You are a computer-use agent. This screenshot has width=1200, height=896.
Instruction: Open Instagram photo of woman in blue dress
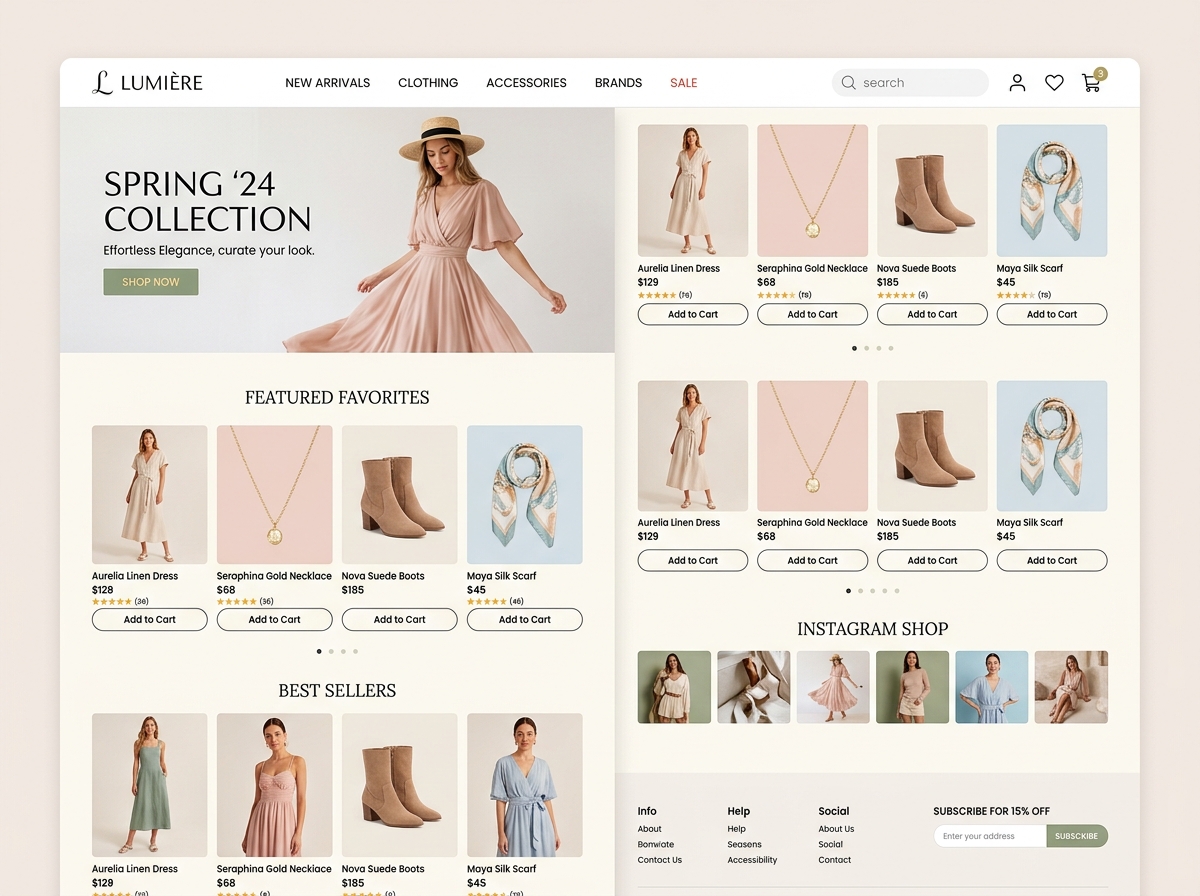click(x=992, y=687)
